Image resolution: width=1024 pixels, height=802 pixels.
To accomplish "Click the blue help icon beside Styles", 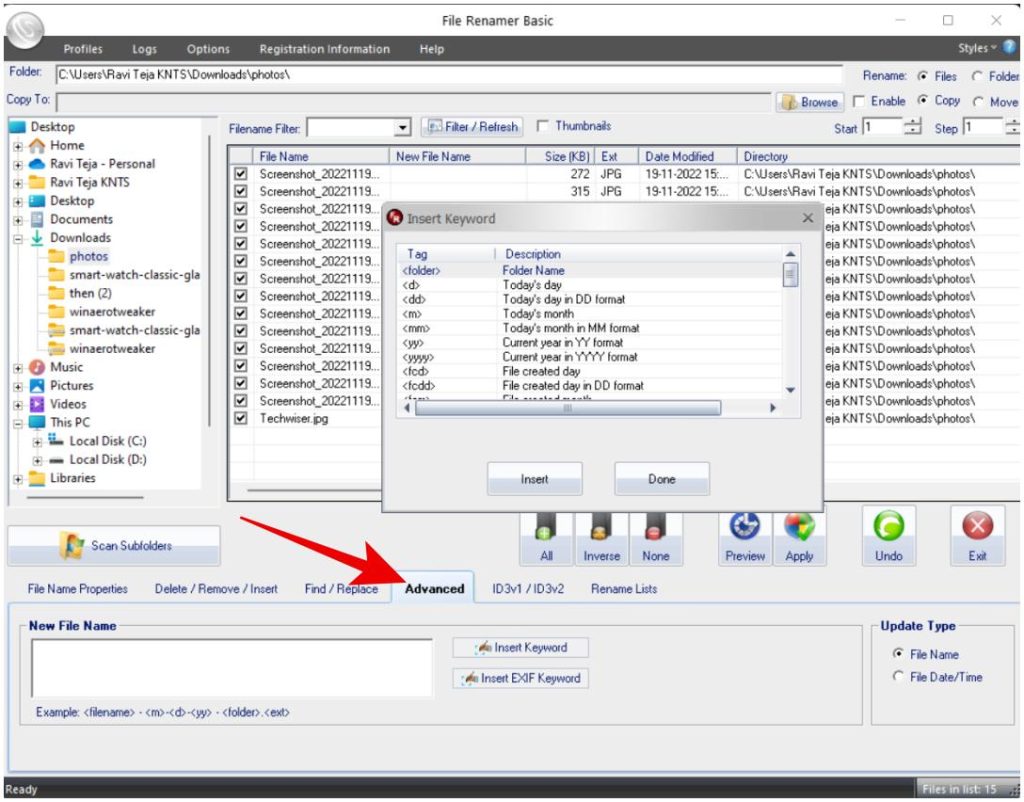I will coord(1010,47).
